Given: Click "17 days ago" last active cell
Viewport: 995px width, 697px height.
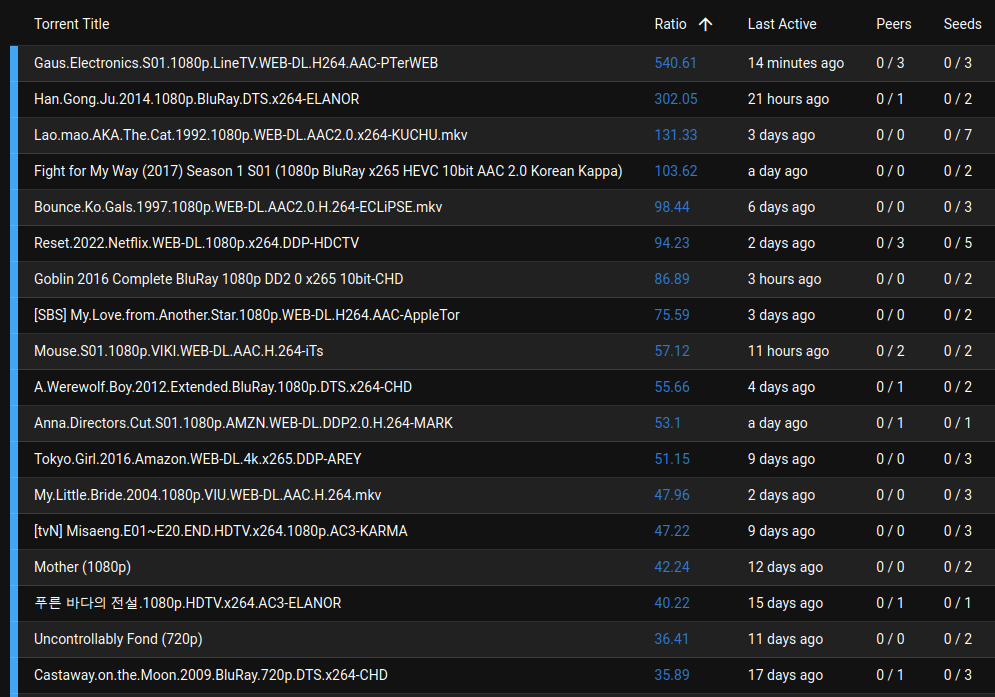Looking at the screenshot, I should point(785,675).
